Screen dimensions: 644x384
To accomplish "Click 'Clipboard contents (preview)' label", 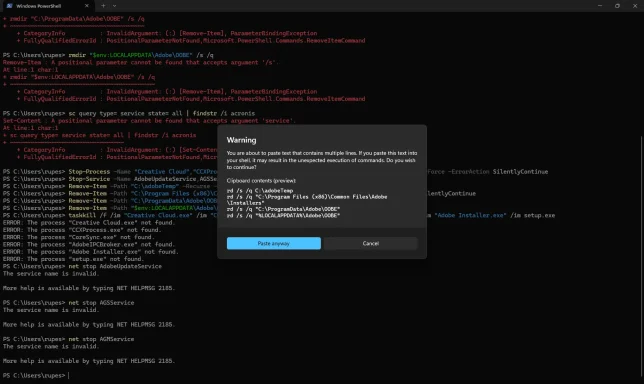I will [x=261, y=180].
